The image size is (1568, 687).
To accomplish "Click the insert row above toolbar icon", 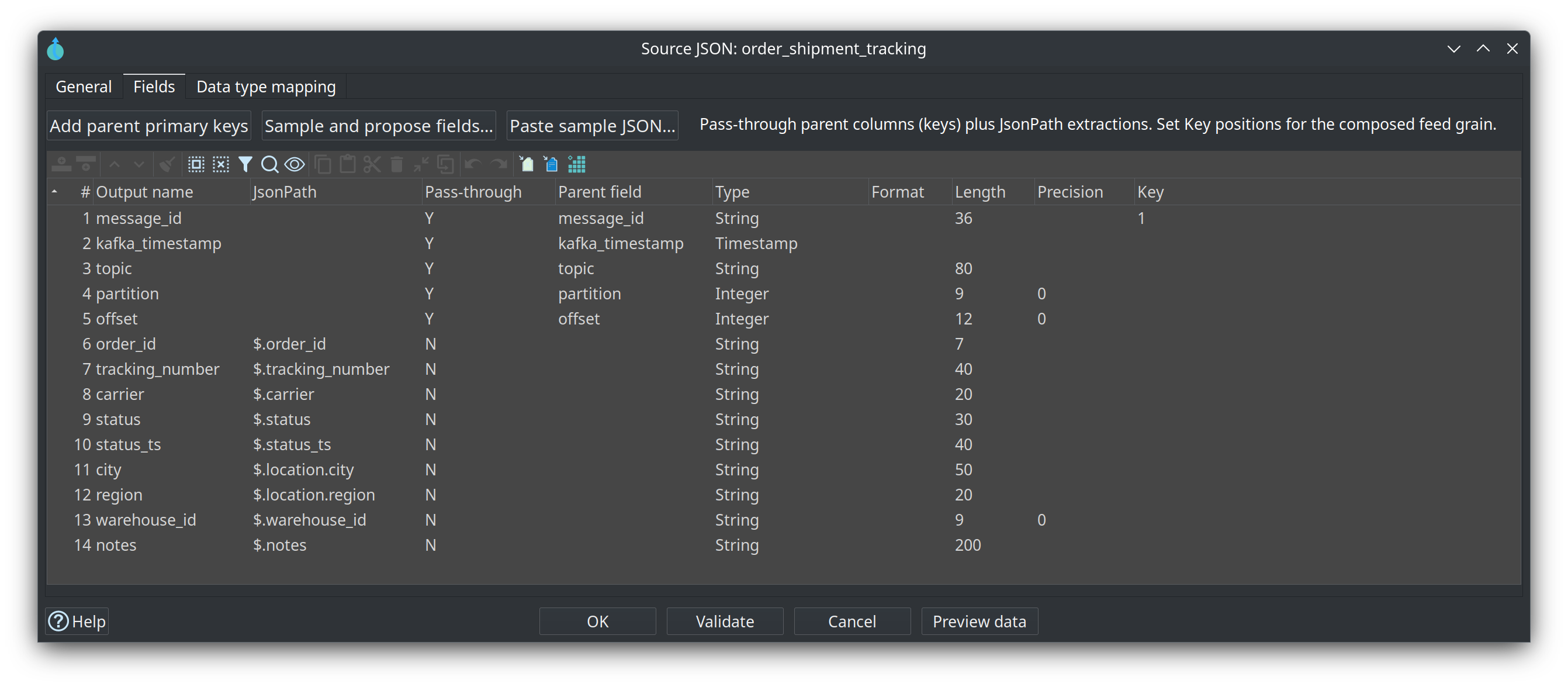I will (x=61, y=164).
